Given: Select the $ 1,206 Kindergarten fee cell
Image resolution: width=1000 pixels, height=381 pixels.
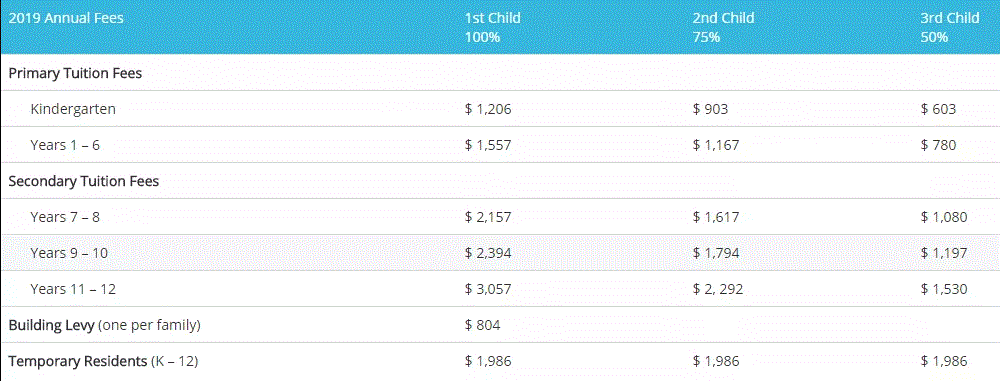Looking at the screenshot, I should tap(488, 109).
